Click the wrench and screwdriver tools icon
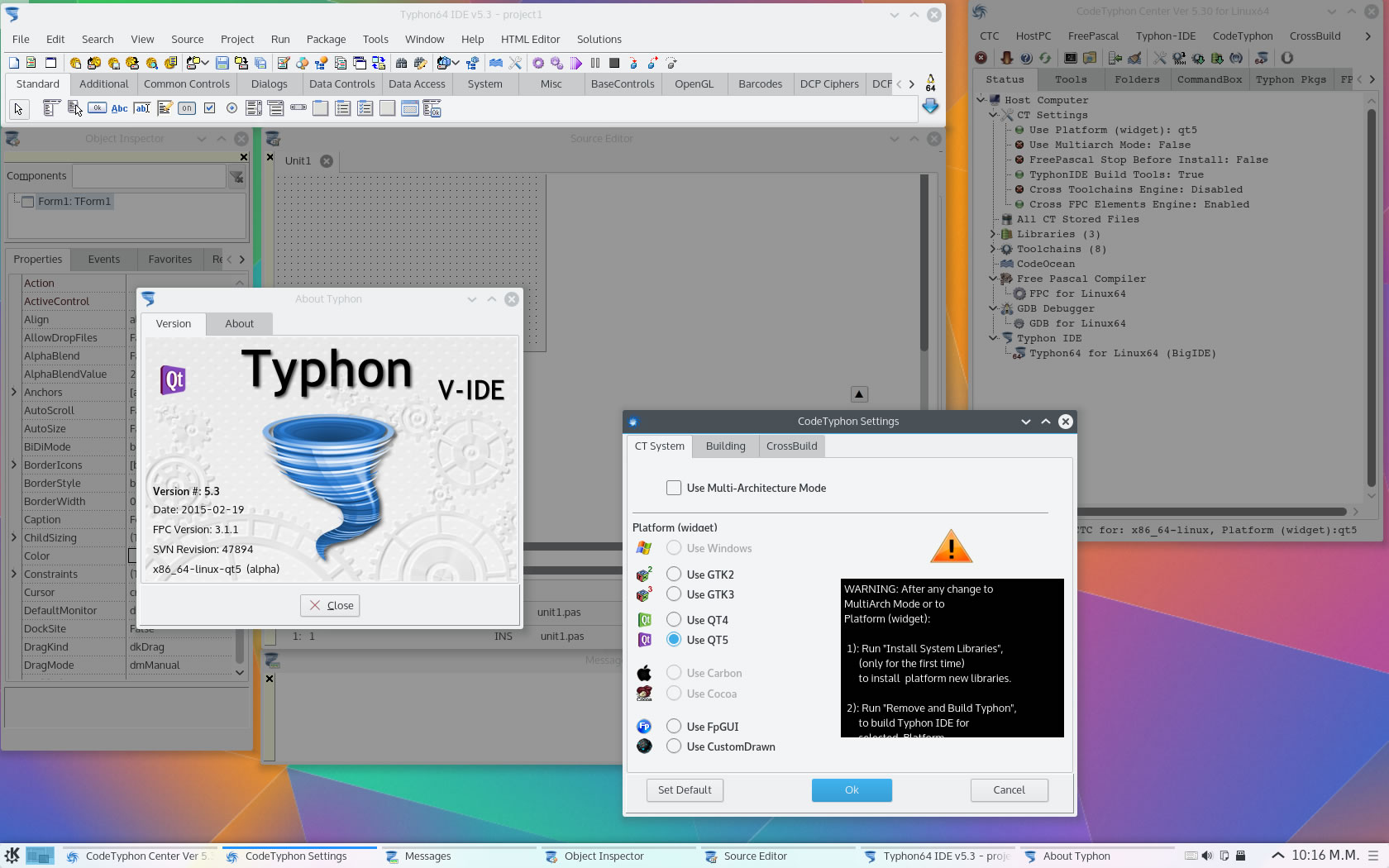Screen dimensions: 1389x868 click(x=515, y=63)
